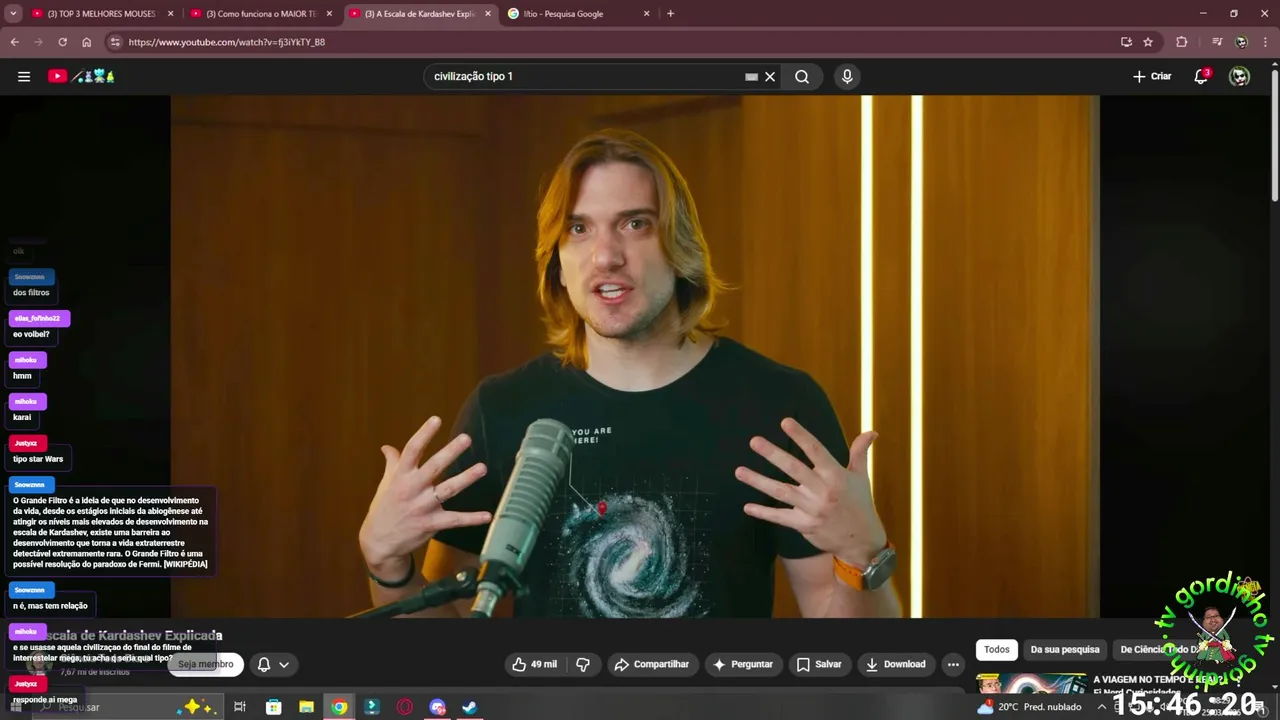This screenshot has width=1280, height=720.
Task: Open File Explorer from taskbar
Action: tap(306, 707)
